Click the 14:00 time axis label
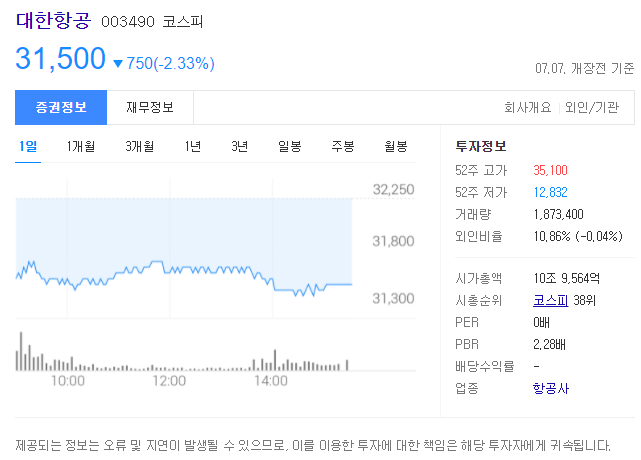641x460 pixels. point(271,381)
